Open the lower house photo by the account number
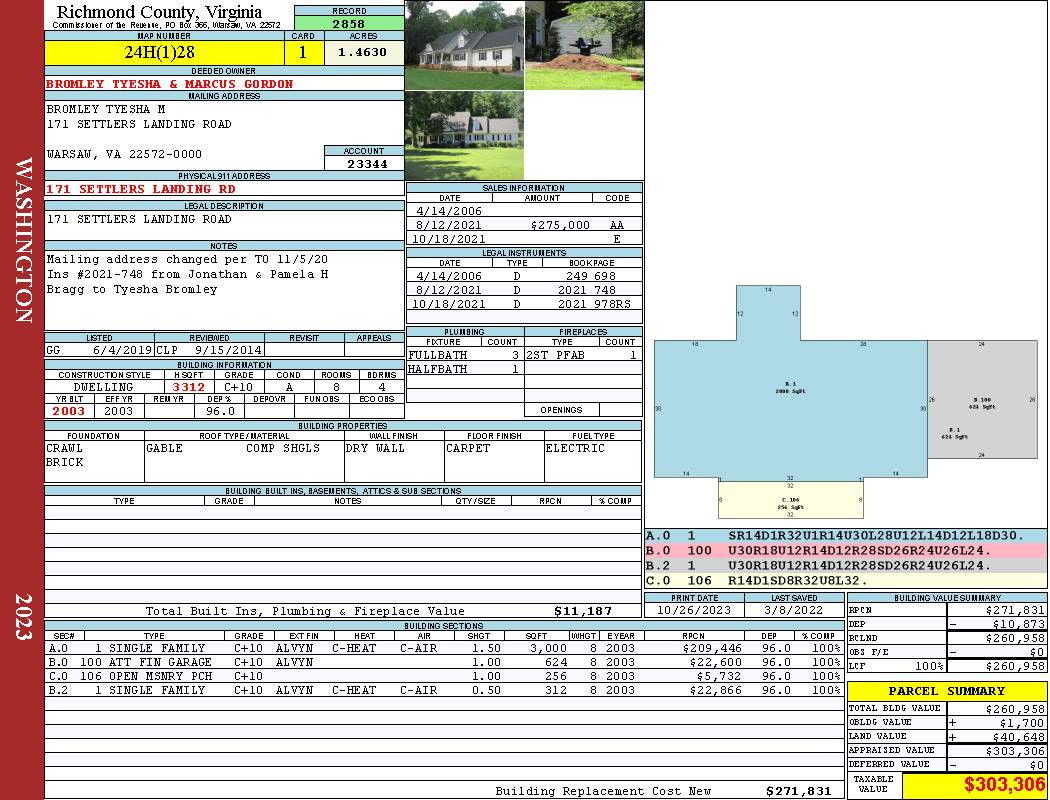 click(x=464, y=136)
